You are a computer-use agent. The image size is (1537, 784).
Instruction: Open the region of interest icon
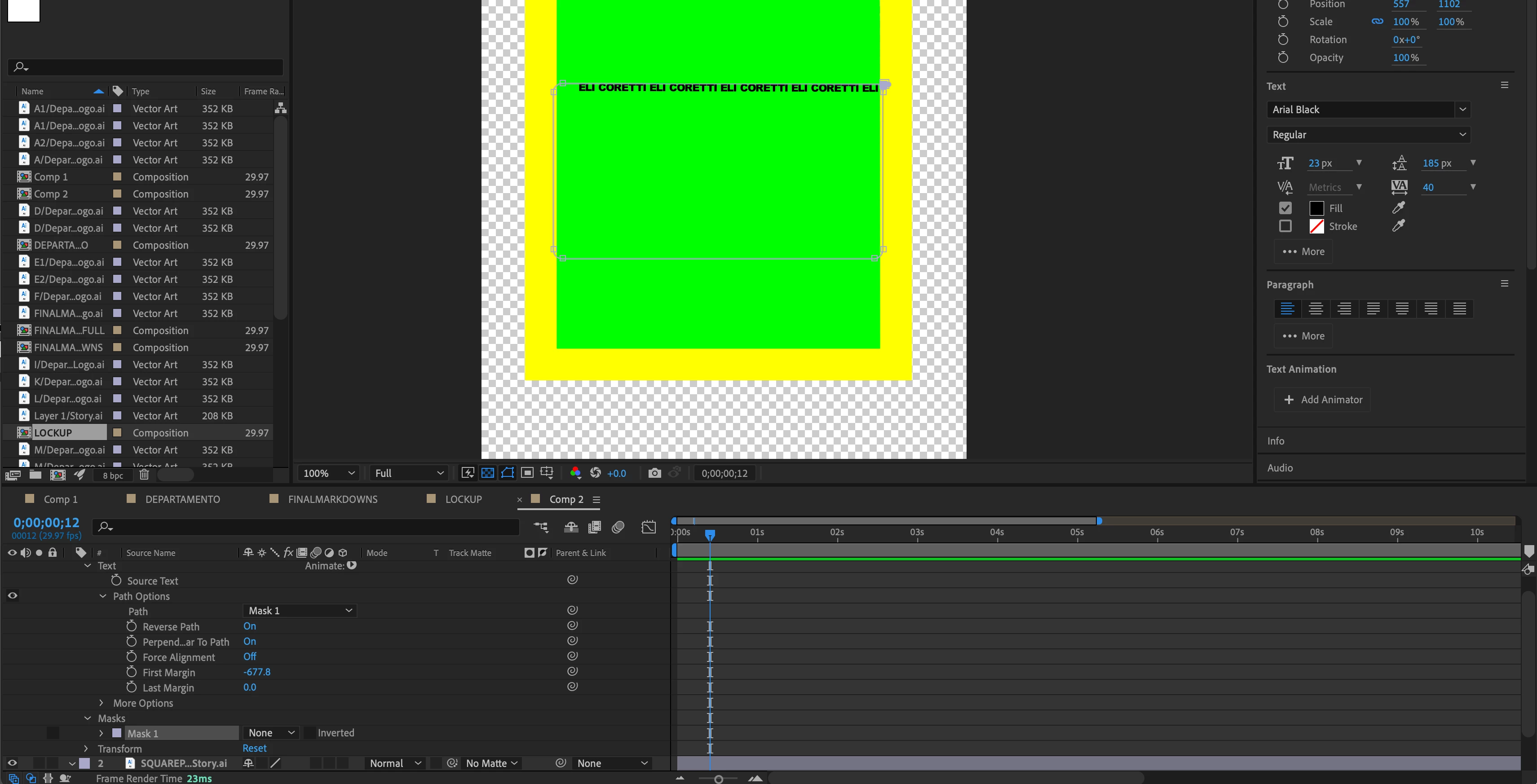pyautogui.click(x=527, y=473)
